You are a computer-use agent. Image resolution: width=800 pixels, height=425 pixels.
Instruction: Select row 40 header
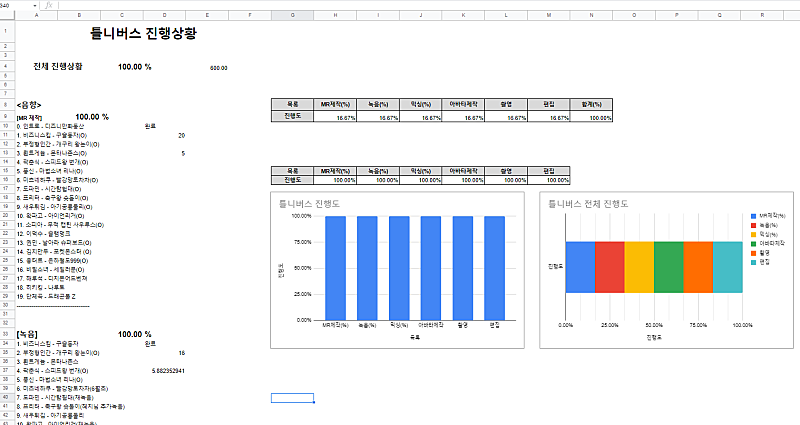click(5, 397)
